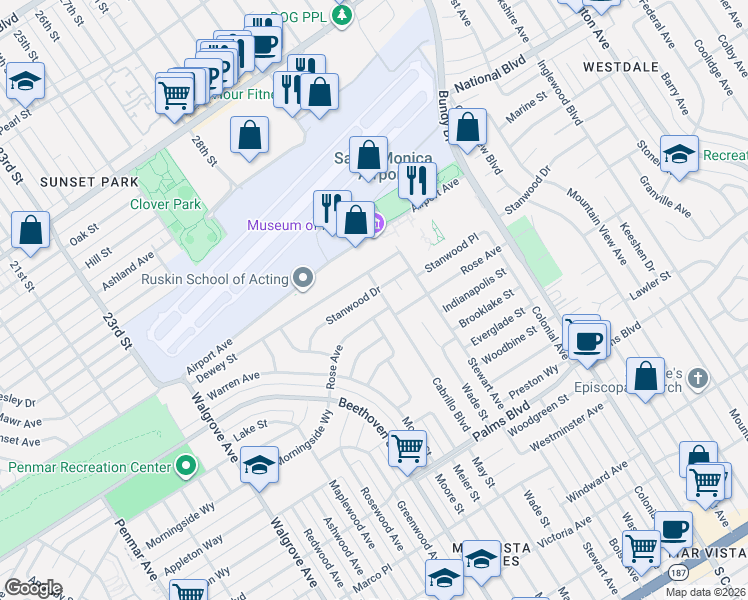Select the Cabrillo Blvd street label
Viewport: 748px width, 600px height.
coord(451,404)
